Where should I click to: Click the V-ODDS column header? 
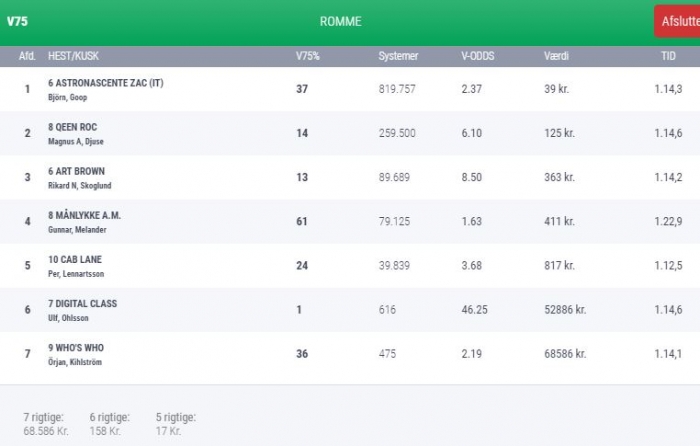[478, 57]
